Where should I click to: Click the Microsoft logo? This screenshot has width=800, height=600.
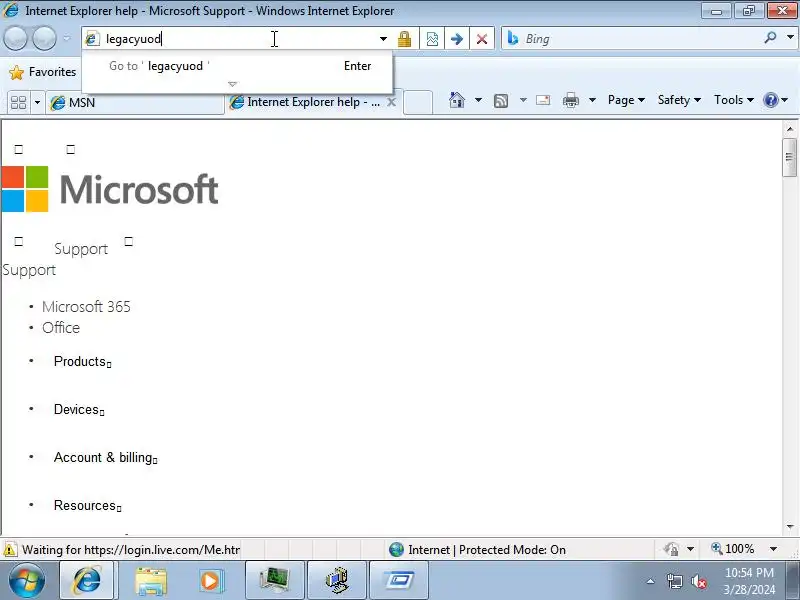pos(110,189)
